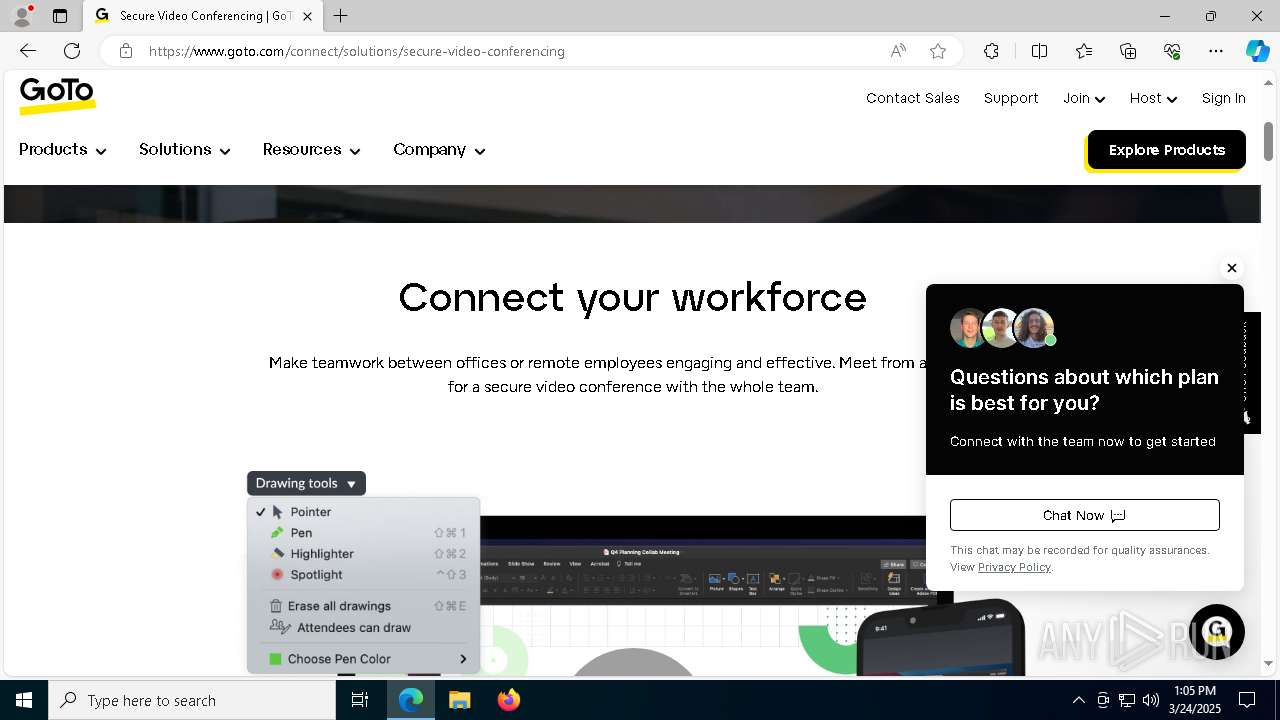Screen dimensions: 1280x720
Task: Open browser Extensions menu
Action: (991, 51)
